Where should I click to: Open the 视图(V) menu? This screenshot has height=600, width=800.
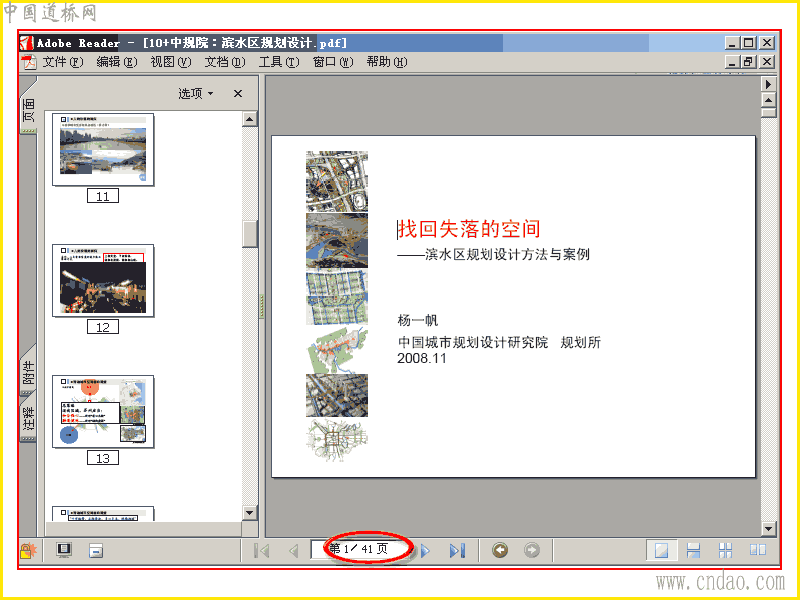(171, 62)
